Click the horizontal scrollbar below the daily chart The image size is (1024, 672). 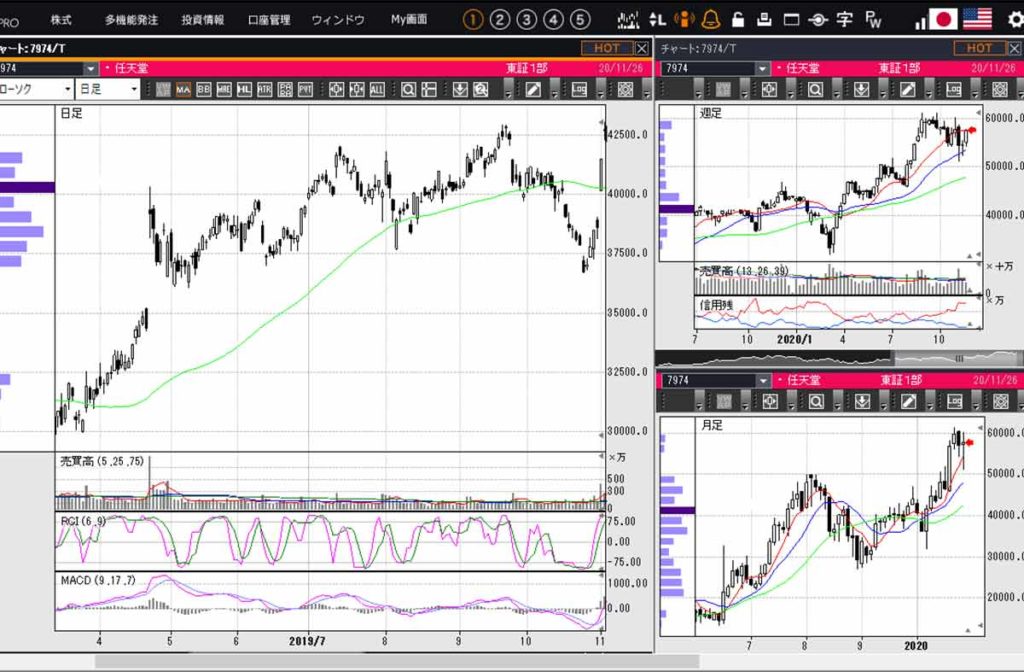pyautogui.click(x=350, y=662)
